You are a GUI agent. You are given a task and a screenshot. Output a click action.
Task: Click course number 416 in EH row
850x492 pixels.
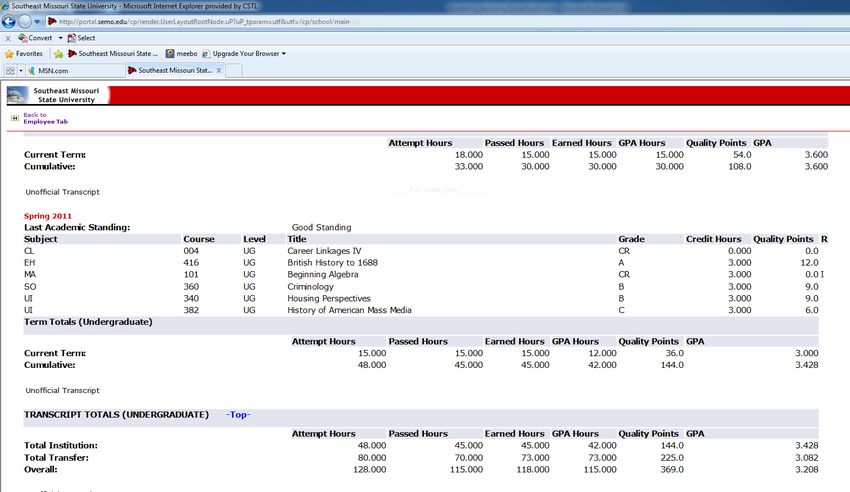(191, 263)
